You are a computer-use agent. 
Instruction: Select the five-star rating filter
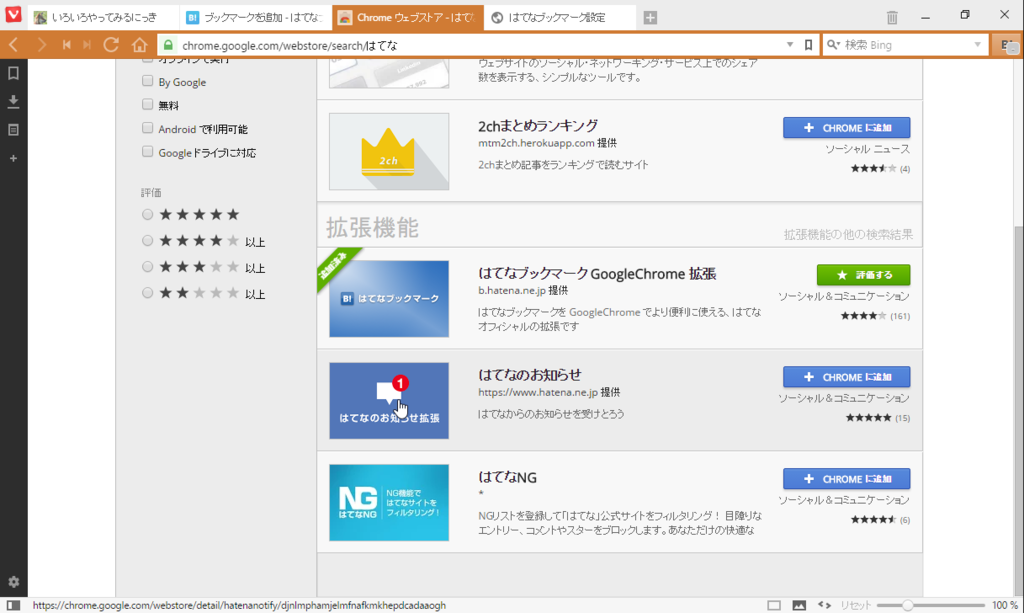148,214
